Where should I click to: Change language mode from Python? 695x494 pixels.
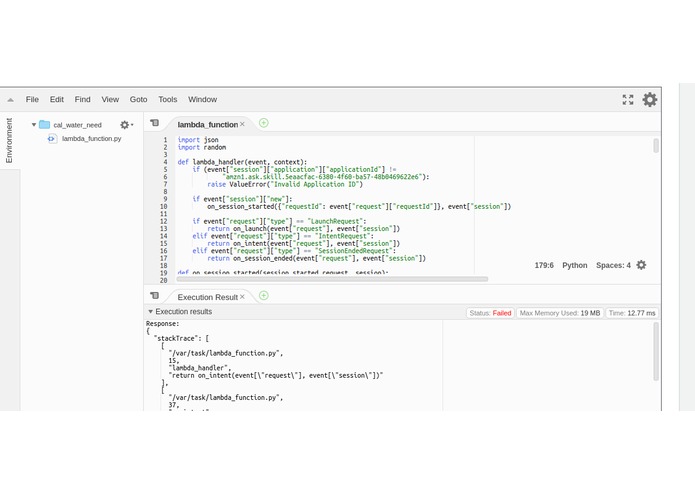pos(574,265)
